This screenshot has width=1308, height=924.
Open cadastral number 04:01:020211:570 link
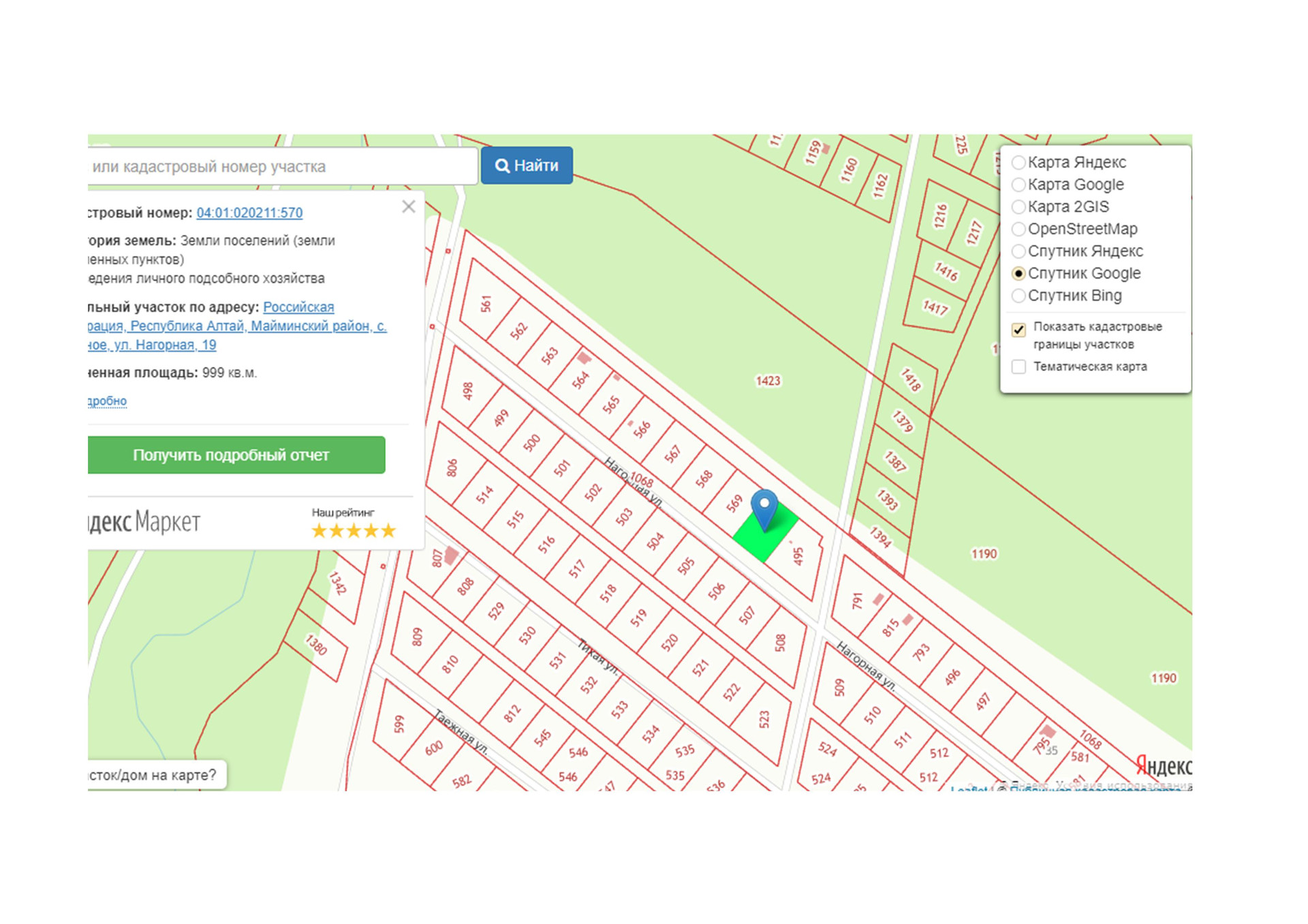249,212
